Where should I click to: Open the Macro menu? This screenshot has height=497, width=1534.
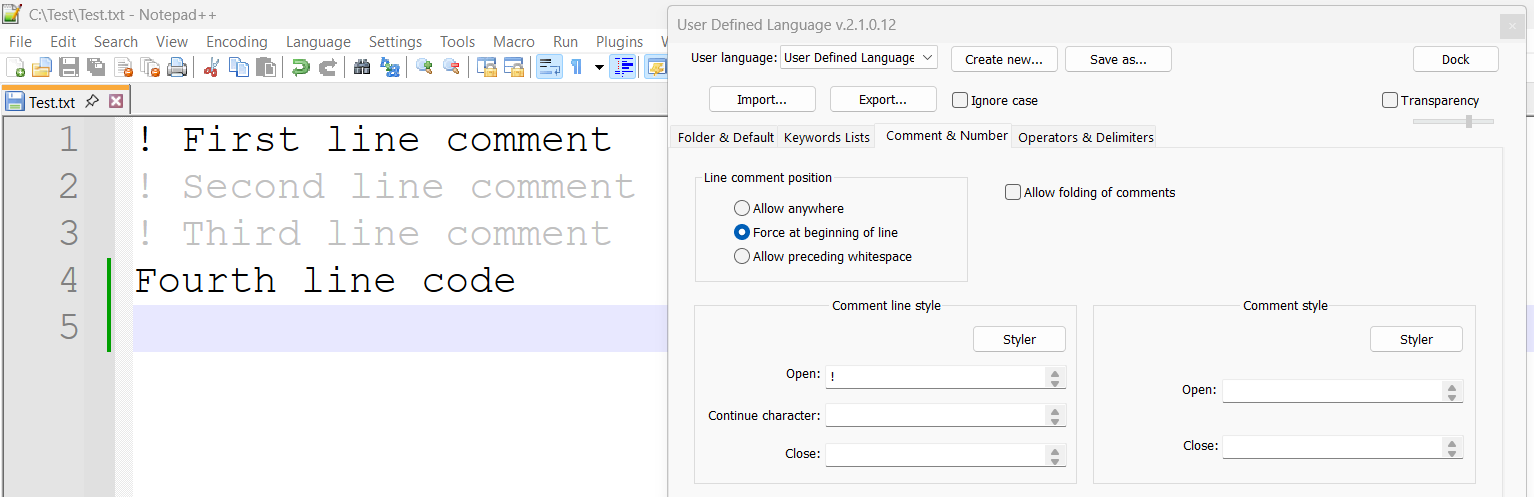pyautogui.click(x=514, y=41)
